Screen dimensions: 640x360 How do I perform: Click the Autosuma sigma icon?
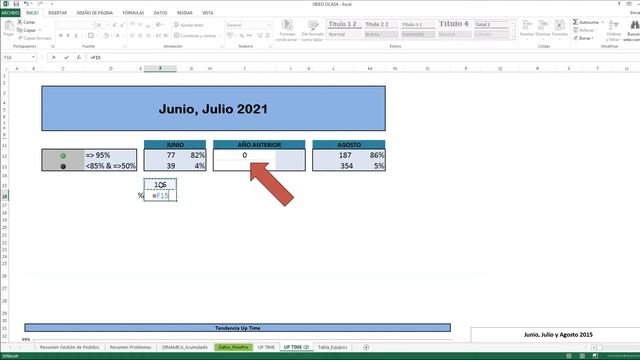click(575, 22)
